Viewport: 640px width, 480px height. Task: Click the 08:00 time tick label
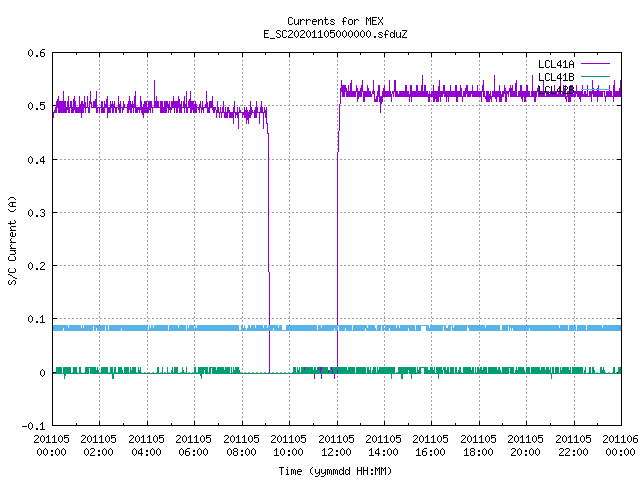241,452
